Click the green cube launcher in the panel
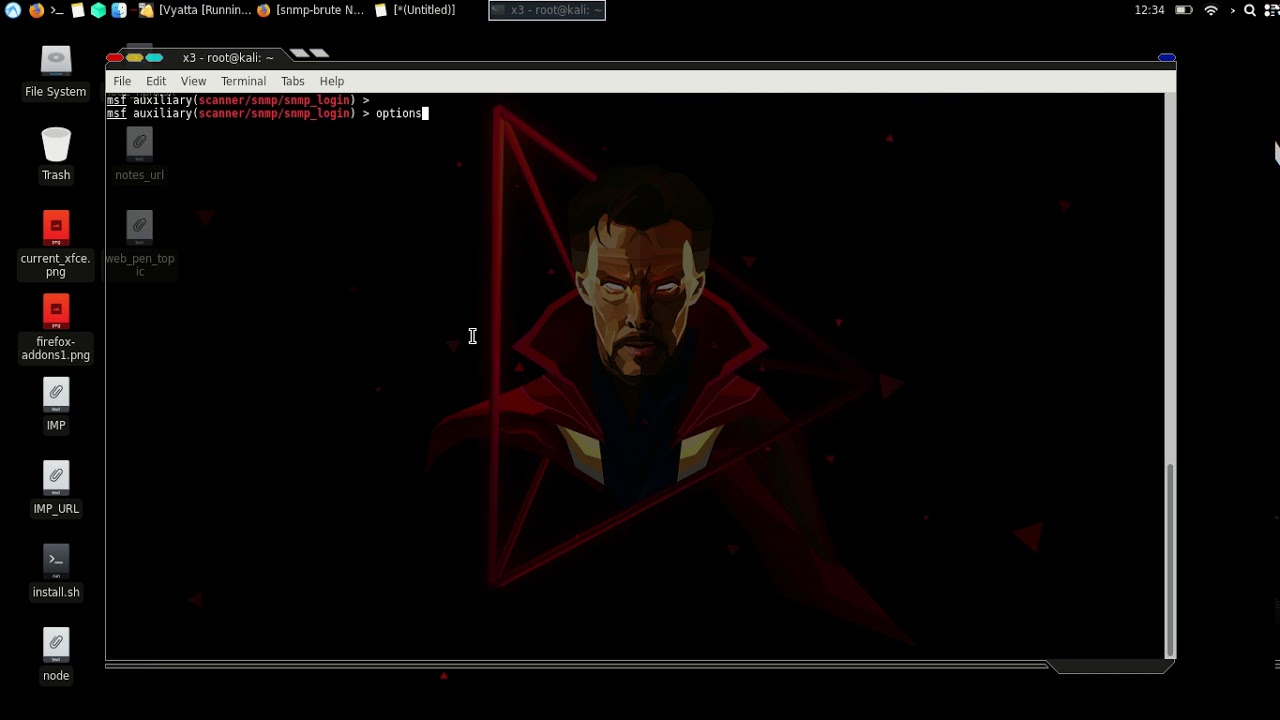The image size is (1280, 720). (99, 10)
